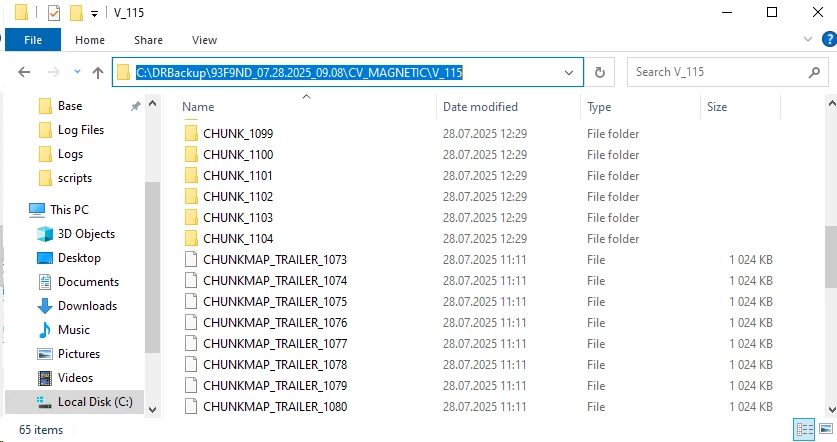Select This PC in navigation pane
This screenshot has height=442, width=837.
point(69,210)
